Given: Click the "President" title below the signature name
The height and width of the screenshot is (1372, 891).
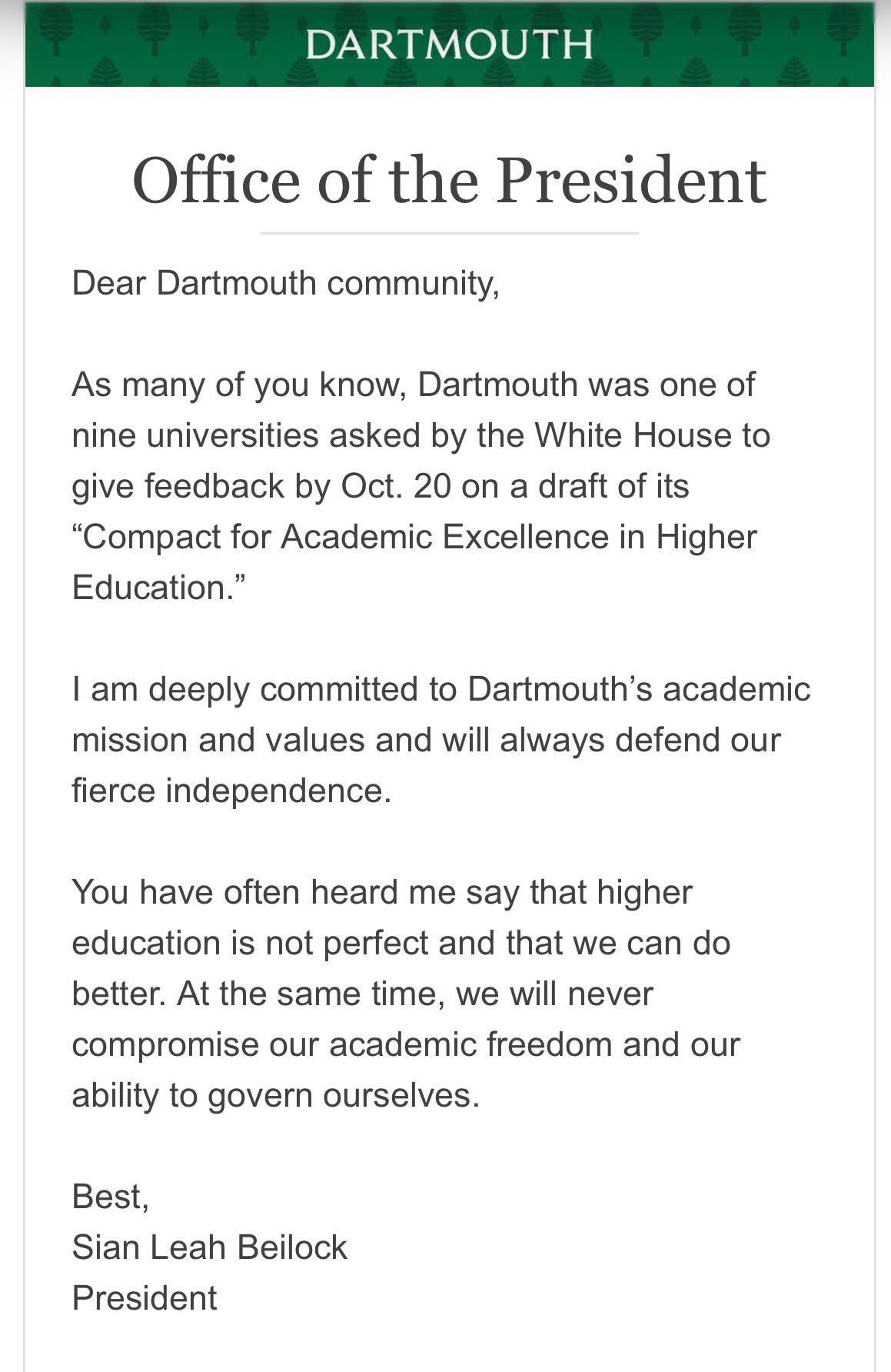Looking at the screenshot, I should (145, 1298).
